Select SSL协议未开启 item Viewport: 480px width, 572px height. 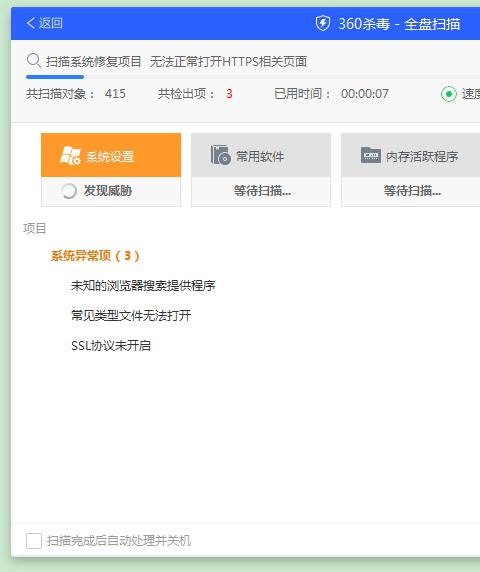[111, 345]
